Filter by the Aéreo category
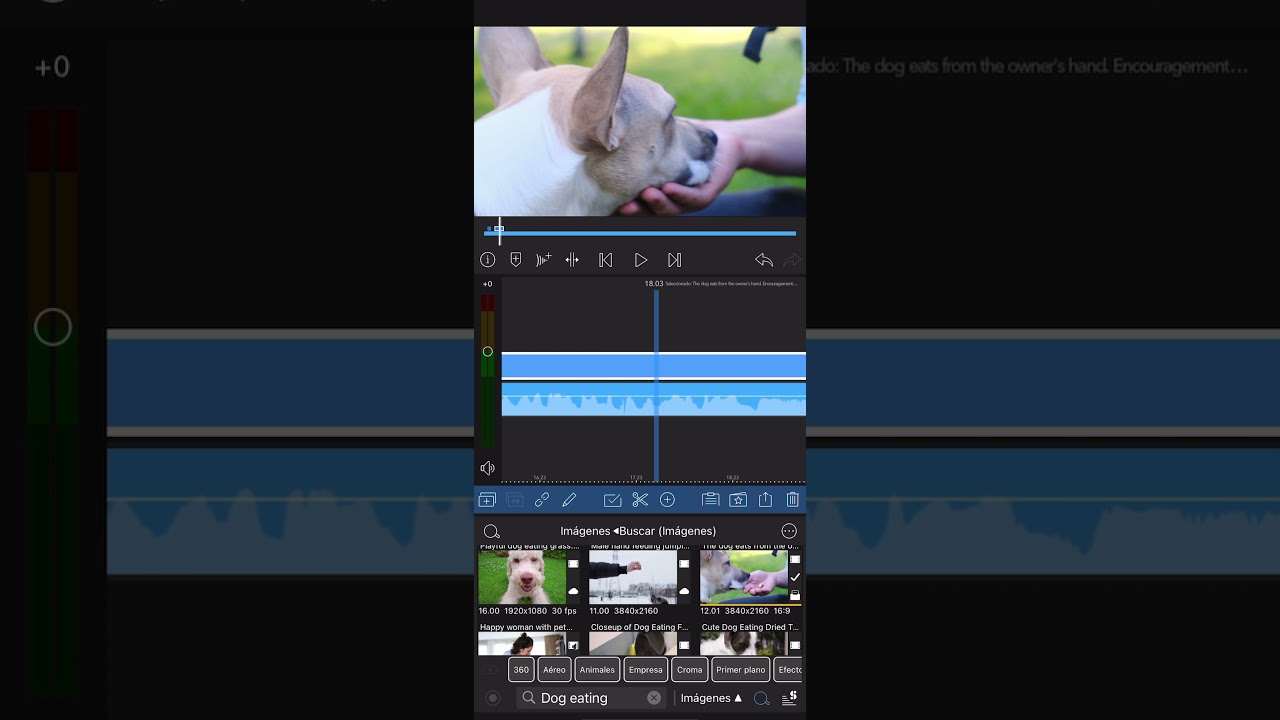Viewport: 1280px width, 720px height. click(554, 670)
